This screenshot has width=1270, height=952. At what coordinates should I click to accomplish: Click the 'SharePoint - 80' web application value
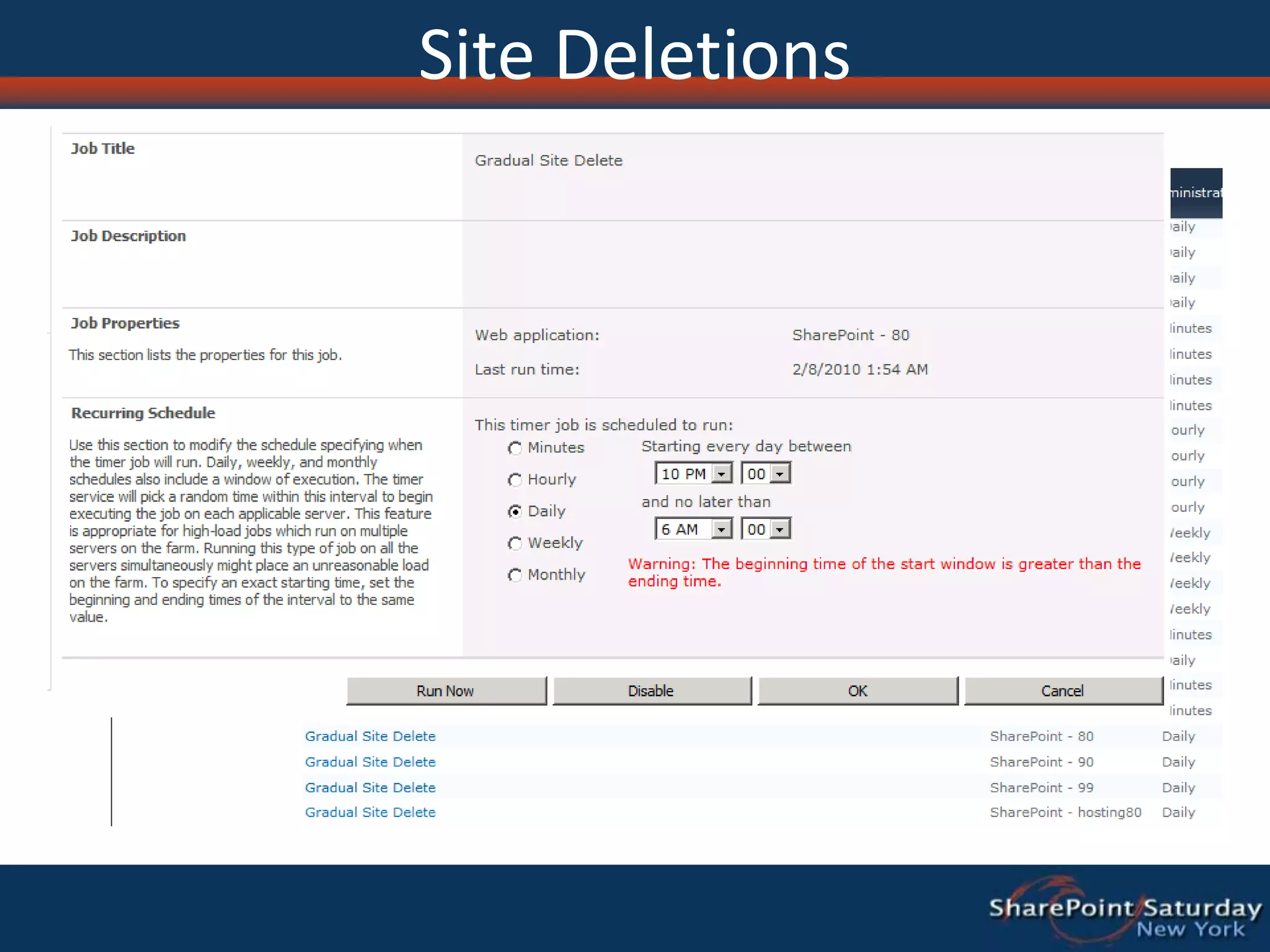(851, 335)
